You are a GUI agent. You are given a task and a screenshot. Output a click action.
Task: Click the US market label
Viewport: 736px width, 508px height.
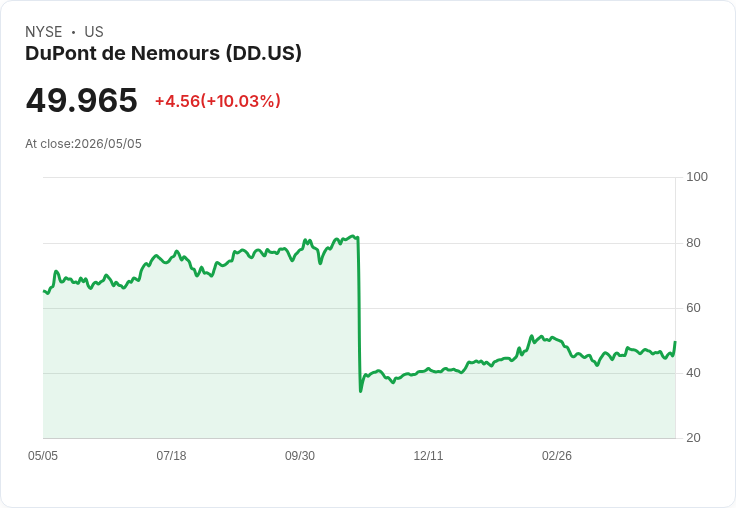(94, 32)
